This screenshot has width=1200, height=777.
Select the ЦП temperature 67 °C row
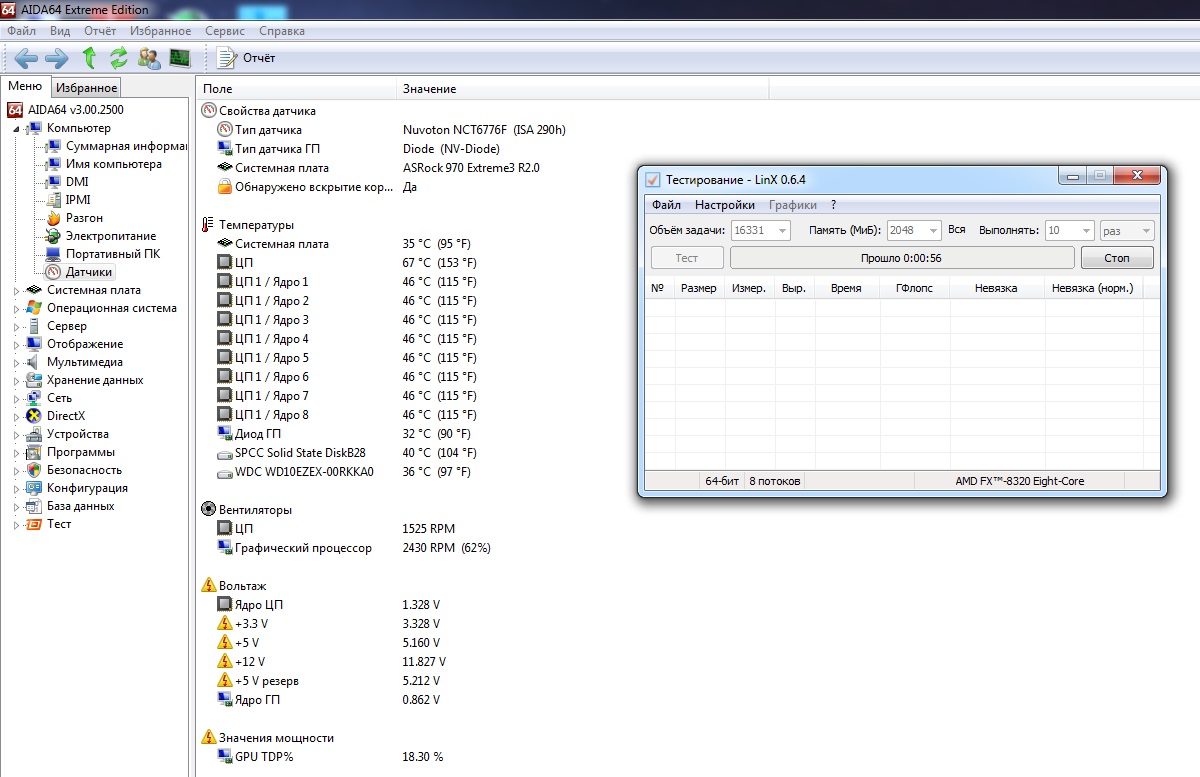click(x=346, y=263)
